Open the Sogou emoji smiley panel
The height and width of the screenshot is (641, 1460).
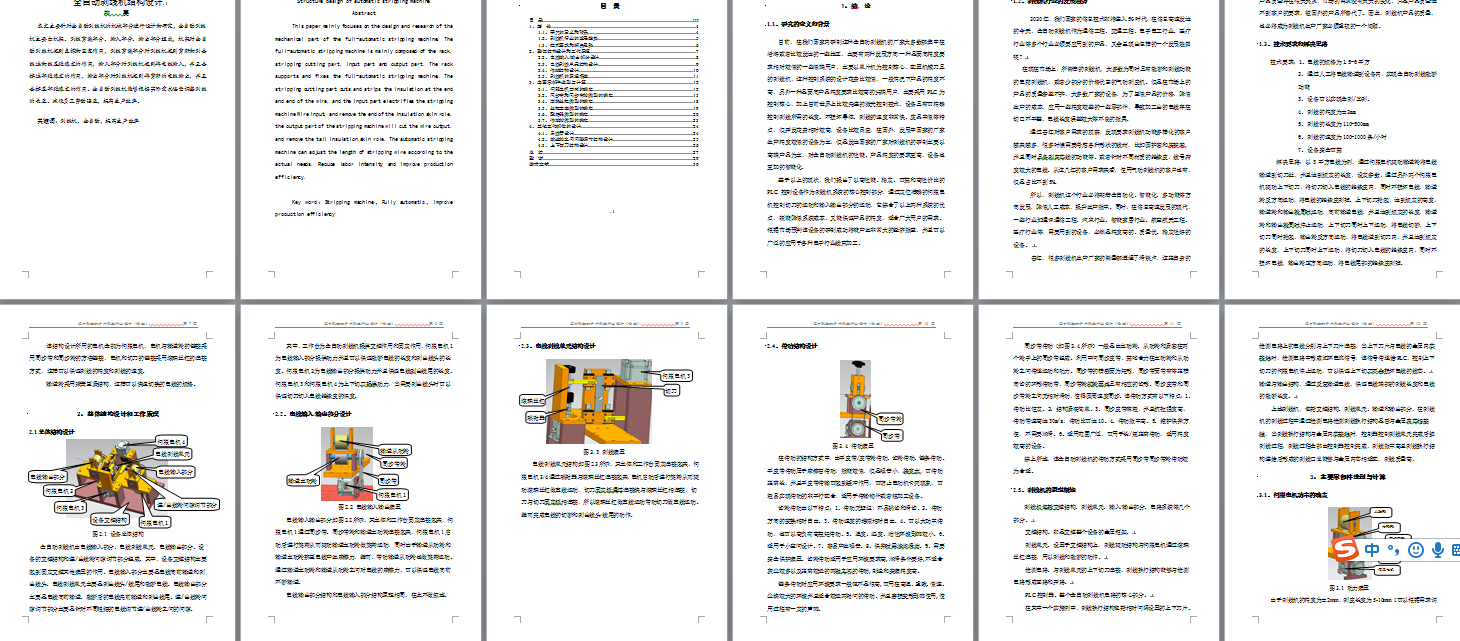(1416, 550)
